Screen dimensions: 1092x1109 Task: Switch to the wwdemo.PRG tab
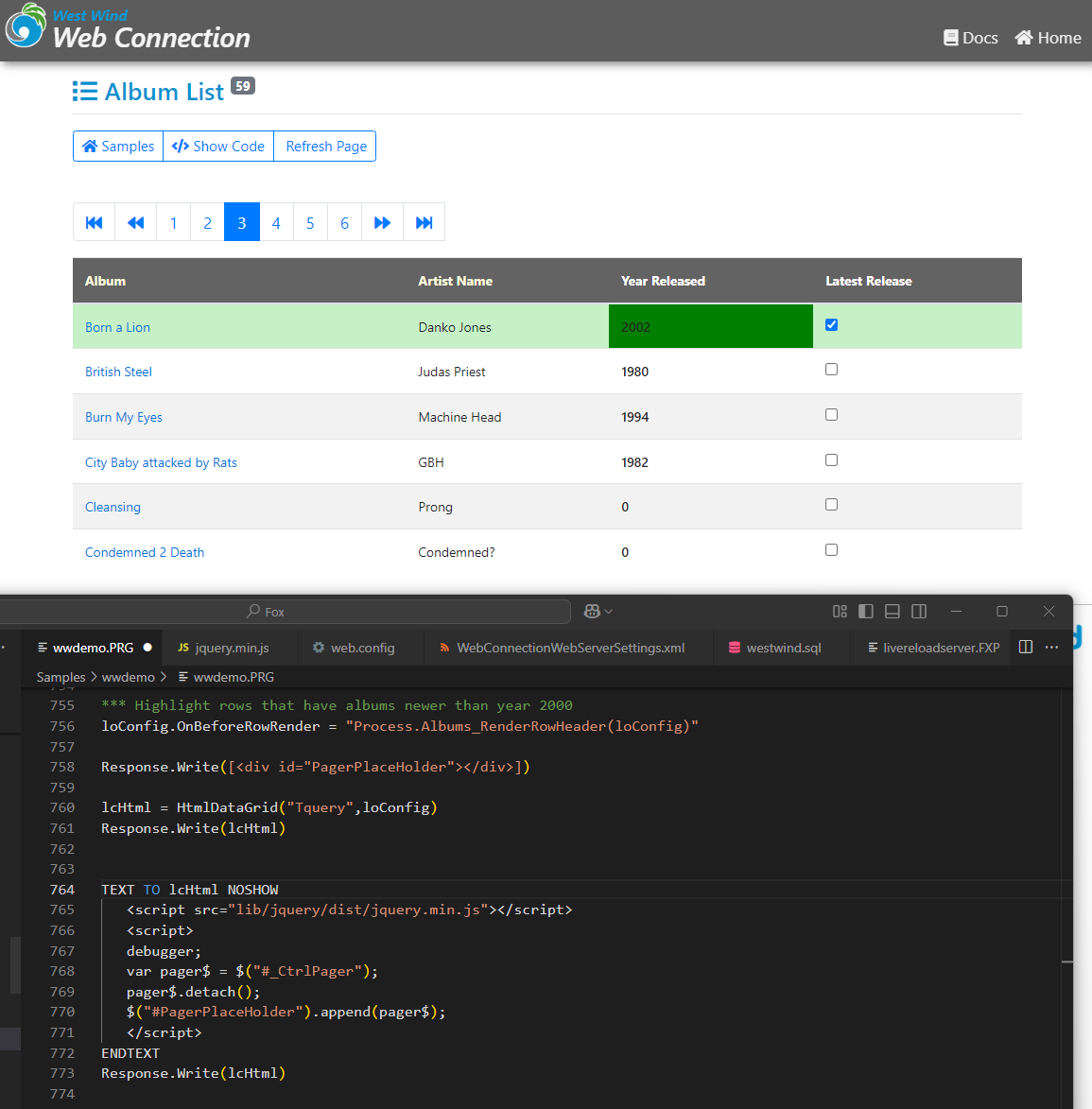coord(94,647)
